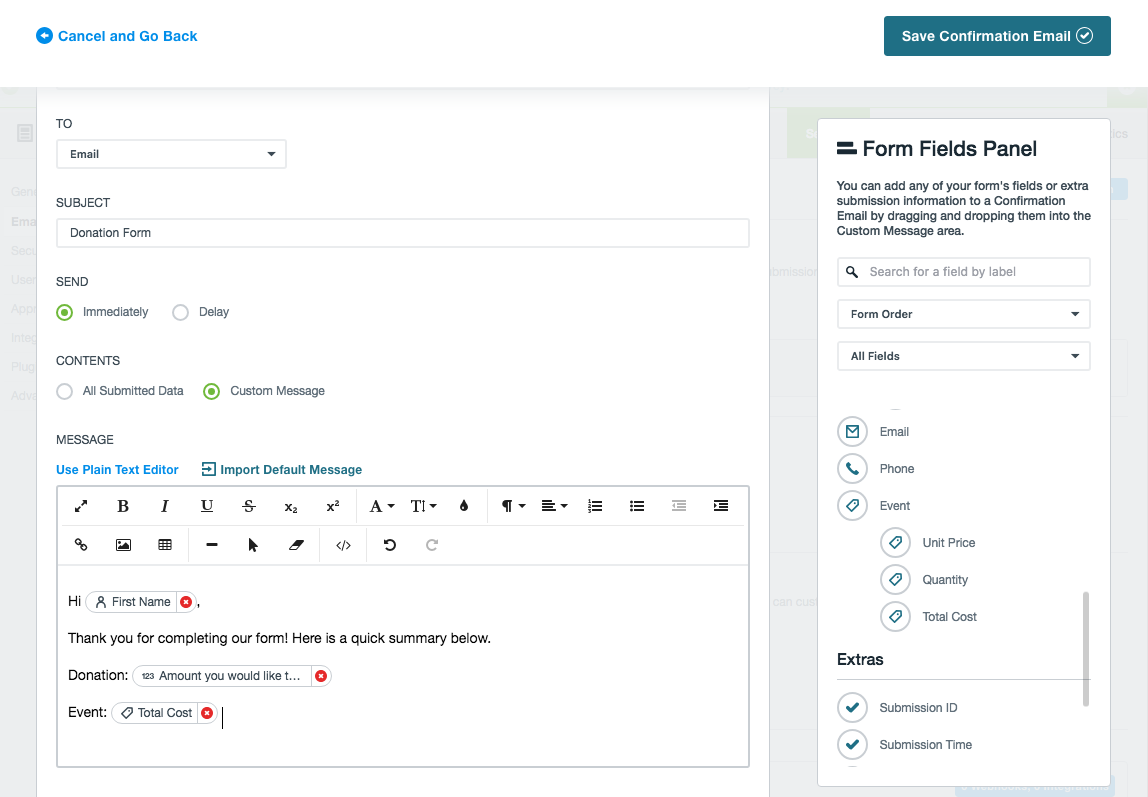Image resolution: width=1148 pixels, height=797 pixels.
Task: Click Save Confirmation Email button
Action: (996, 36)
